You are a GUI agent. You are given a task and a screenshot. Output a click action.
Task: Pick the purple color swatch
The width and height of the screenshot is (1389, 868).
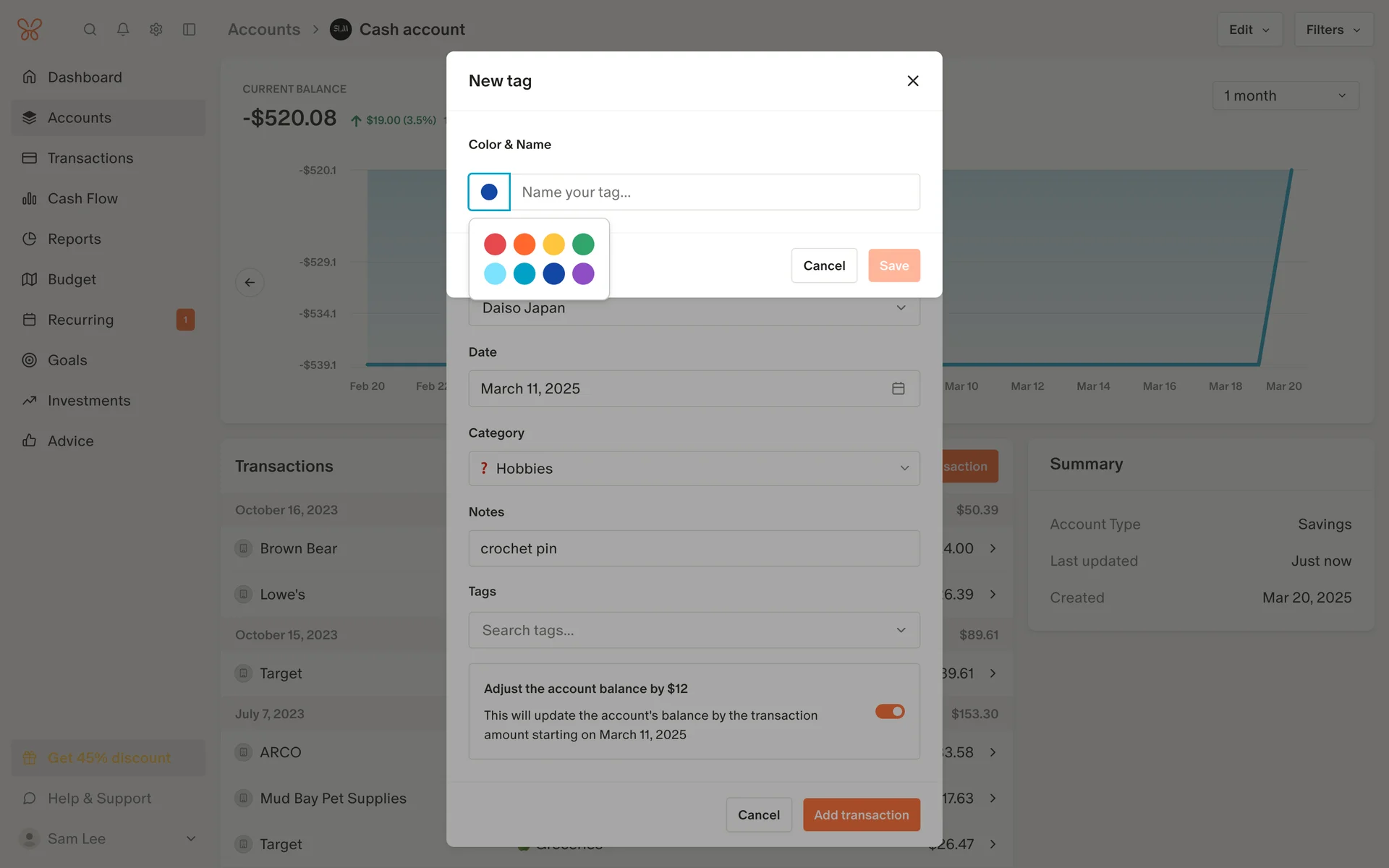[x=583, y=274]
